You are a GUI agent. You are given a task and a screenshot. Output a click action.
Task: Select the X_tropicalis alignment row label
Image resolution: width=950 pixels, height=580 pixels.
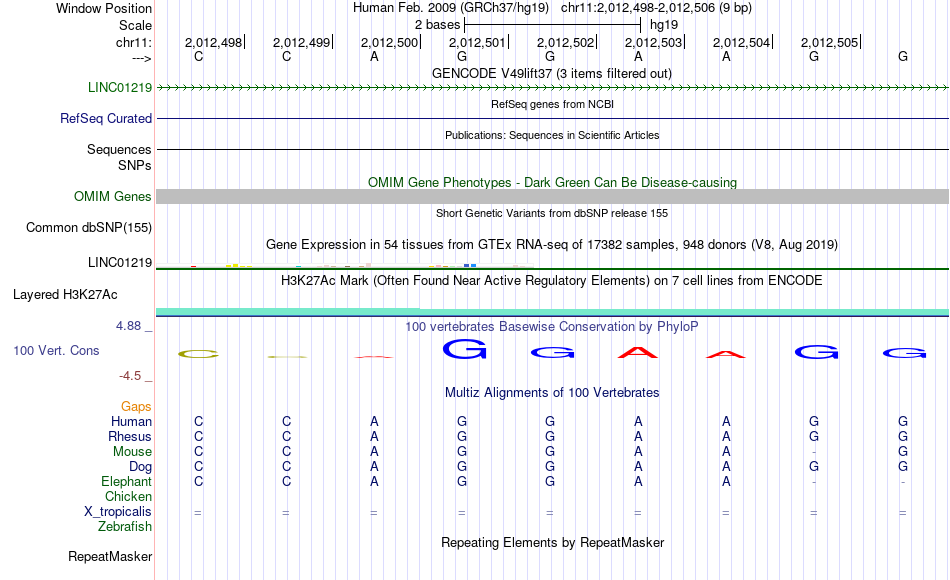tap(118, 512)
